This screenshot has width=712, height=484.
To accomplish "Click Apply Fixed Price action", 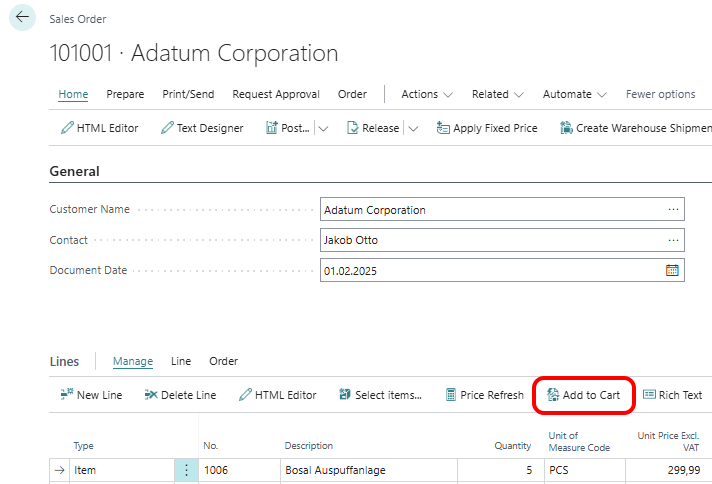I will pyautogui.click(x=487, y=128).
